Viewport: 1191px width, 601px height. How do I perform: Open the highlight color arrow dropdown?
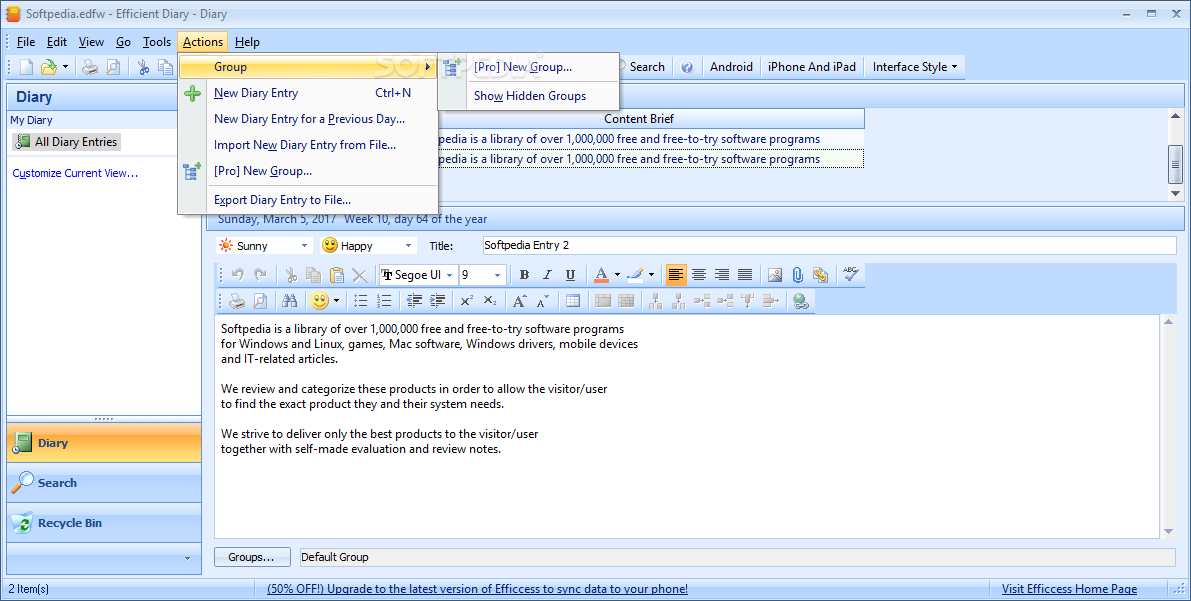(651, 275)
